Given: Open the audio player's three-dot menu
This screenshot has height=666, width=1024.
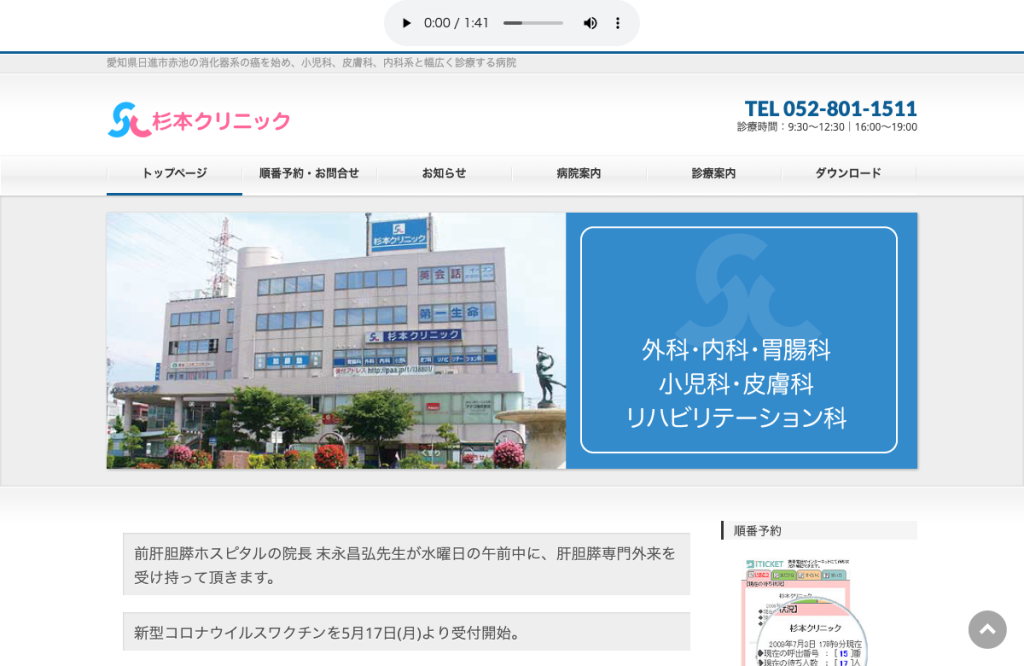Looking at the screenshot, I should (x=617, y=24).
